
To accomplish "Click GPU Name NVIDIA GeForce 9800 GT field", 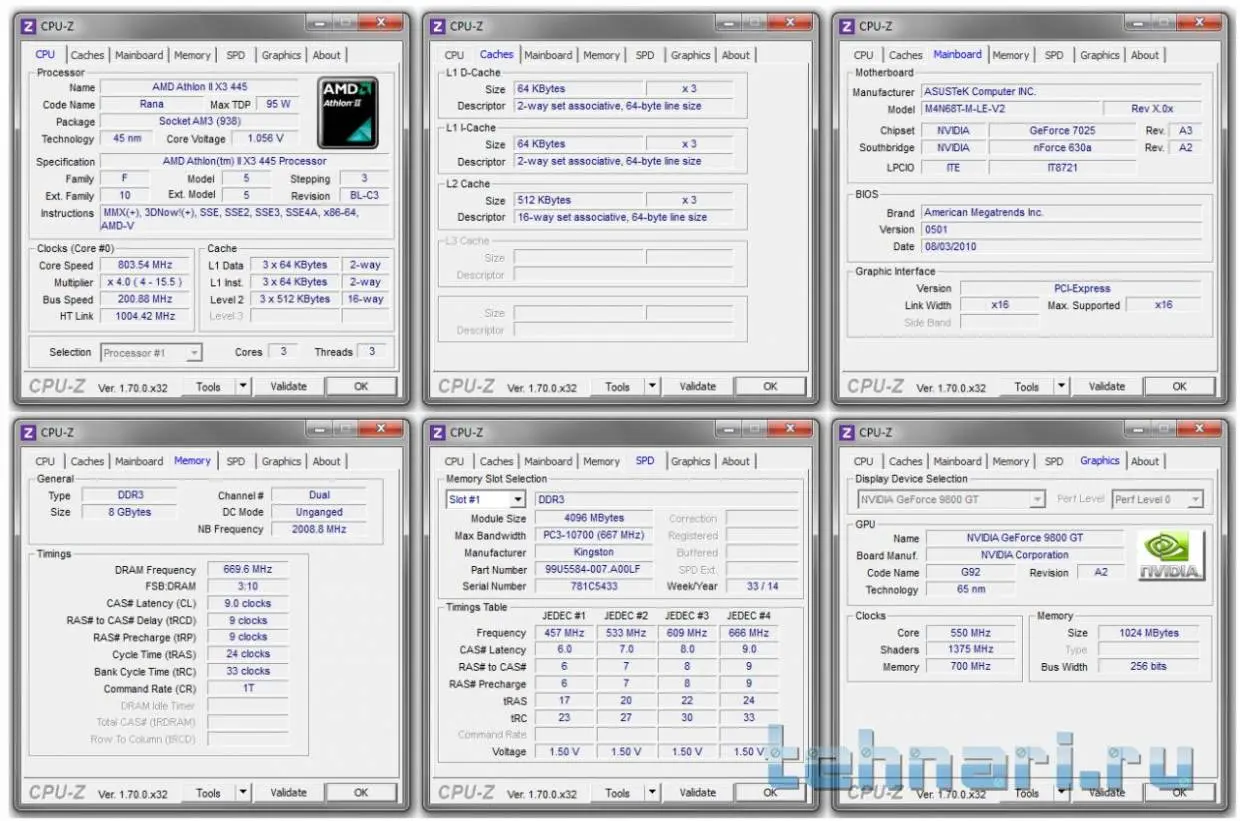I will pyautogui.click(x=1024, y=537).
